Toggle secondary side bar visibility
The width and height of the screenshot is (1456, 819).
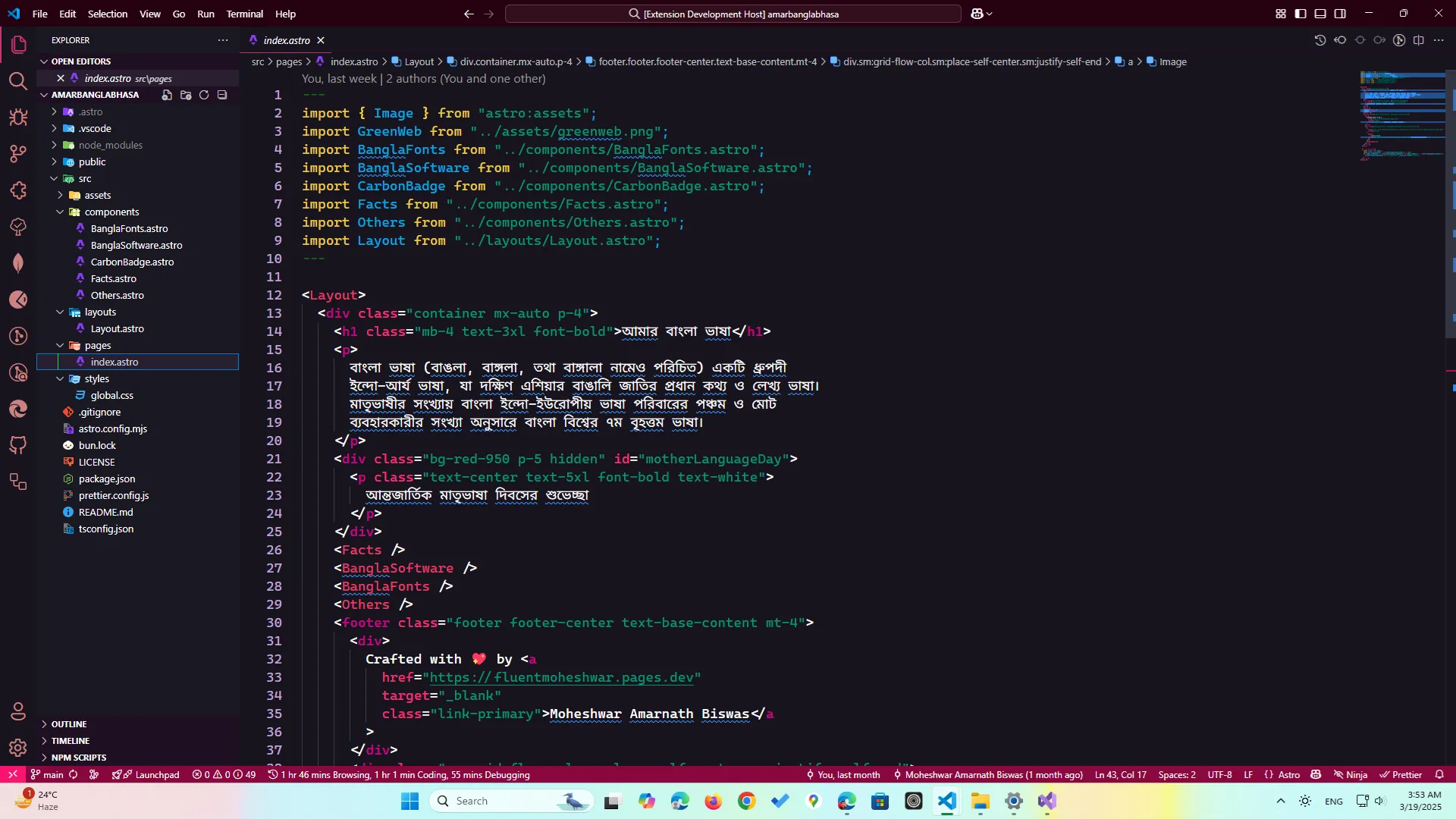tap(1340, 14)
